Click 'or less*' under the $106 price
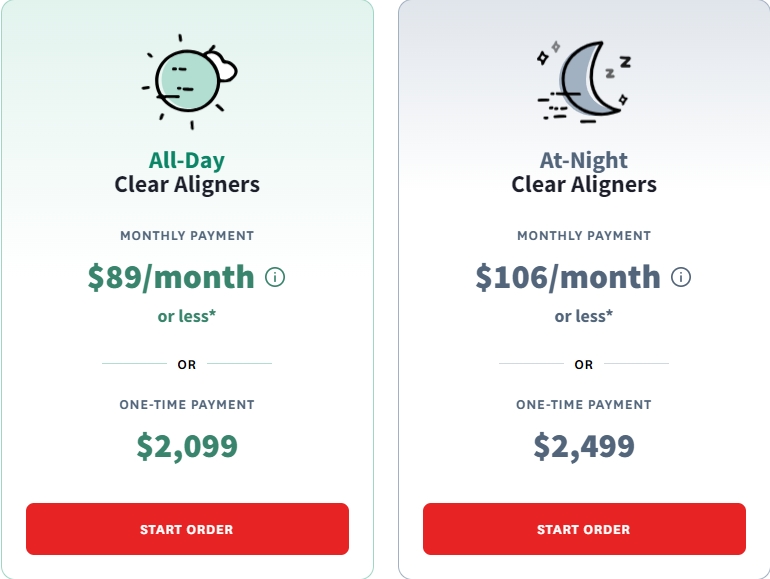 (584, 316)
